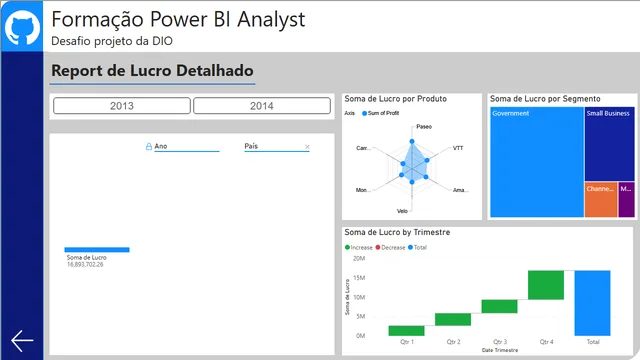The width and height of the screenshot is (640, 360).
Task: Click the Soma de Lucro por Produto title
Action: (396, 99)
